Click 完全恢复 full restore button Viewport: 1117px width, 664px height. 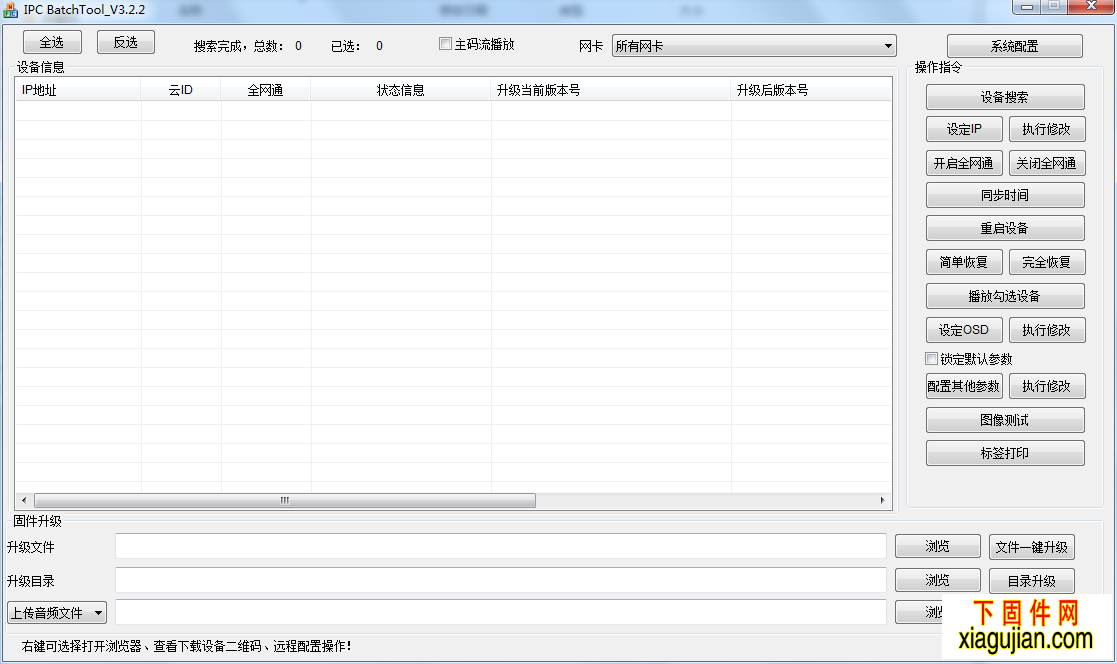point(1046,262)
